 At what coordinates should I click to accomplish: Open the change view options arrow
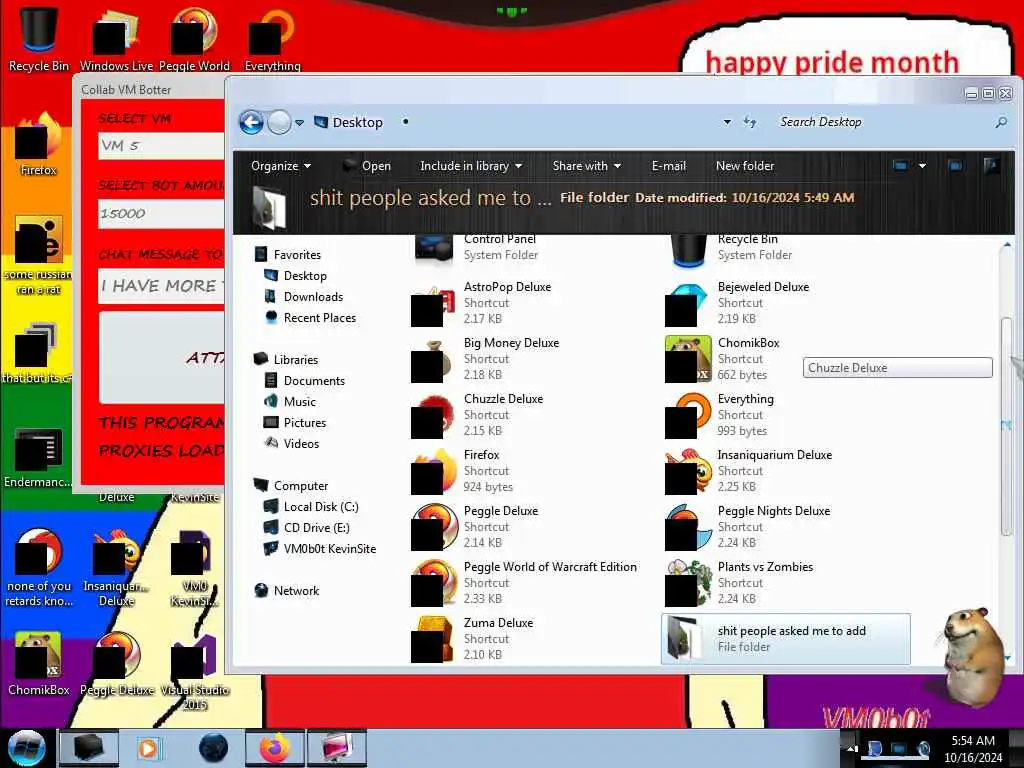coord(922,166)
